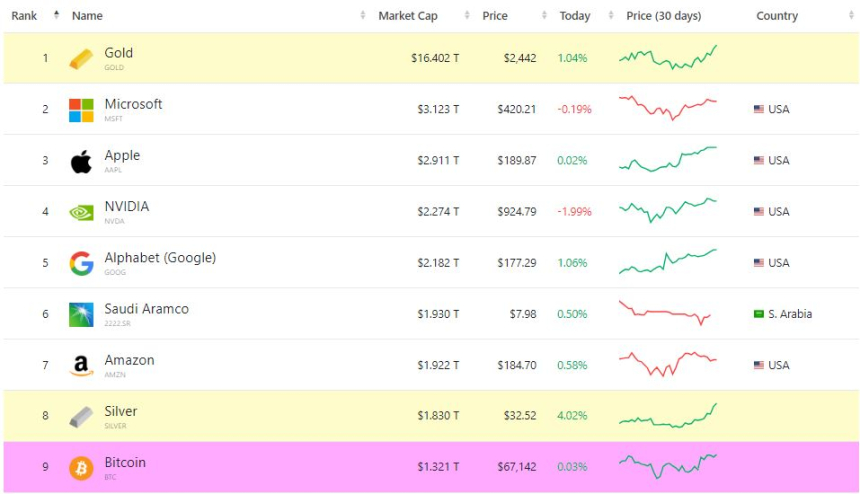Open the Saudi Aramco name link

tap(146, 309)
